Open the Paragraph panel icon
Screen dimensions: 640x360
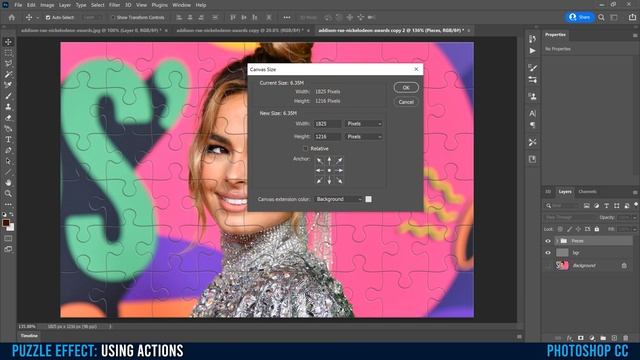tap(532, 125)
